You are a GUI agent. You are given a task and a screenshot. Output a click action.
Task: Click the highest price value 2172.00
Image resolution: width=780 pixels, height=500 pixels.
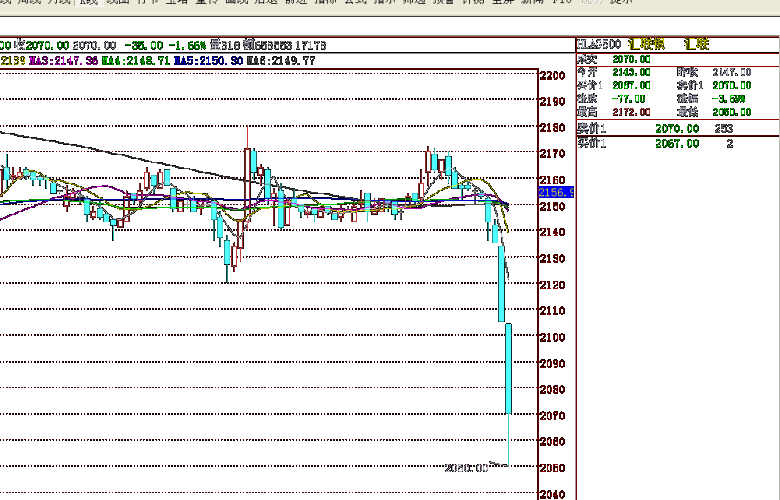click(x=631, y=112)
